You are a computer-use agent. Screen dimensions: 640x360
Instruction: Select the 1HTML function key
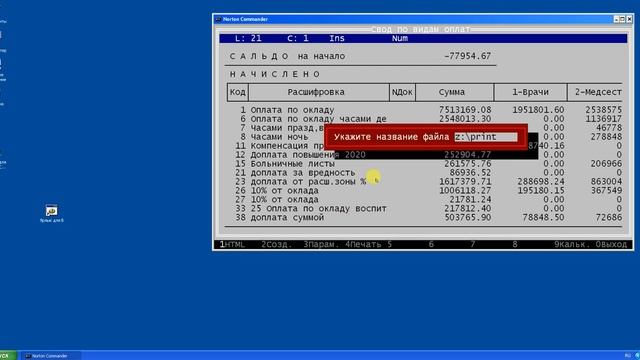point(232,244)
